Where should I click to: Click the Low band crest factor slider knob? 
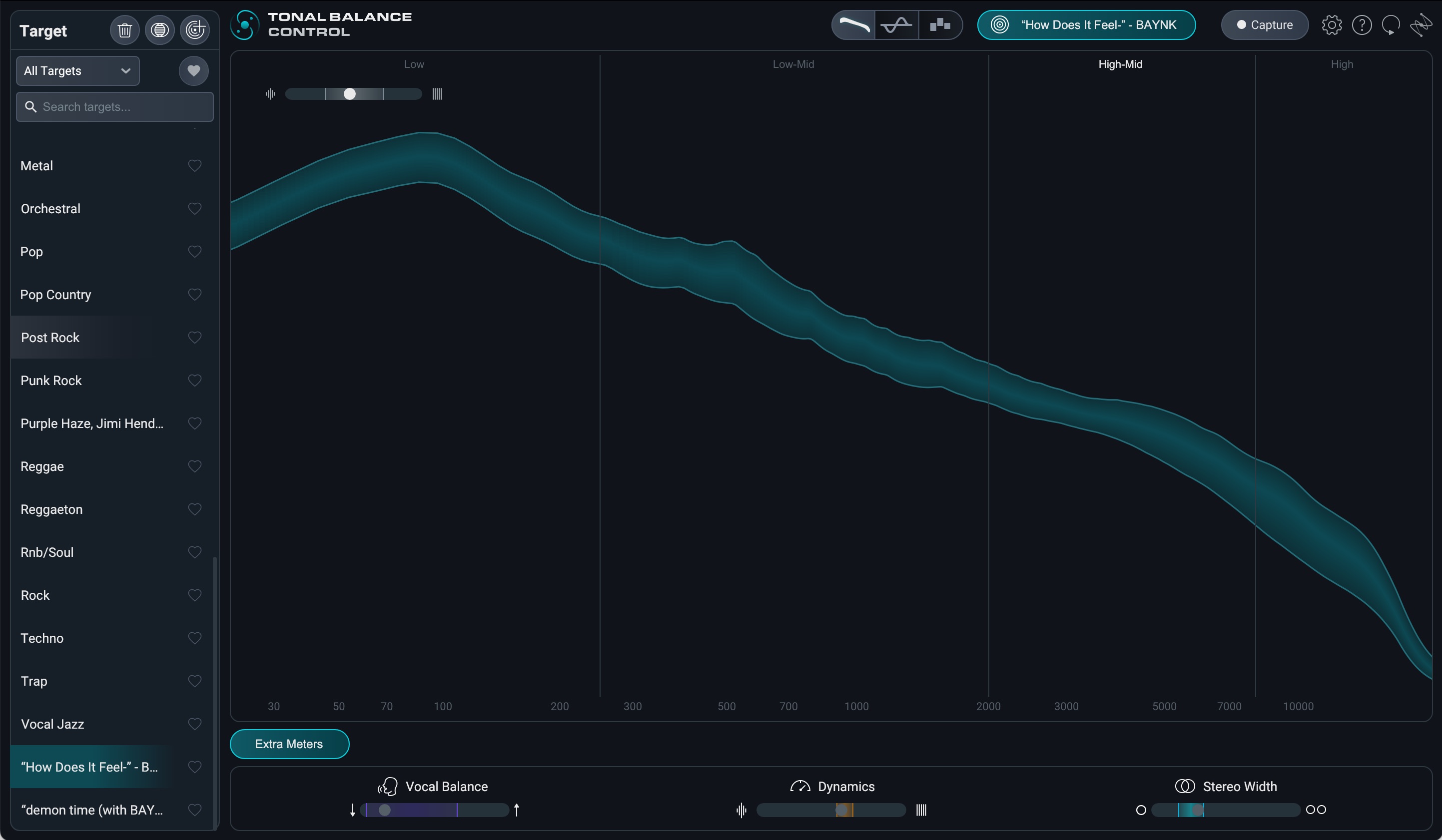350,94
